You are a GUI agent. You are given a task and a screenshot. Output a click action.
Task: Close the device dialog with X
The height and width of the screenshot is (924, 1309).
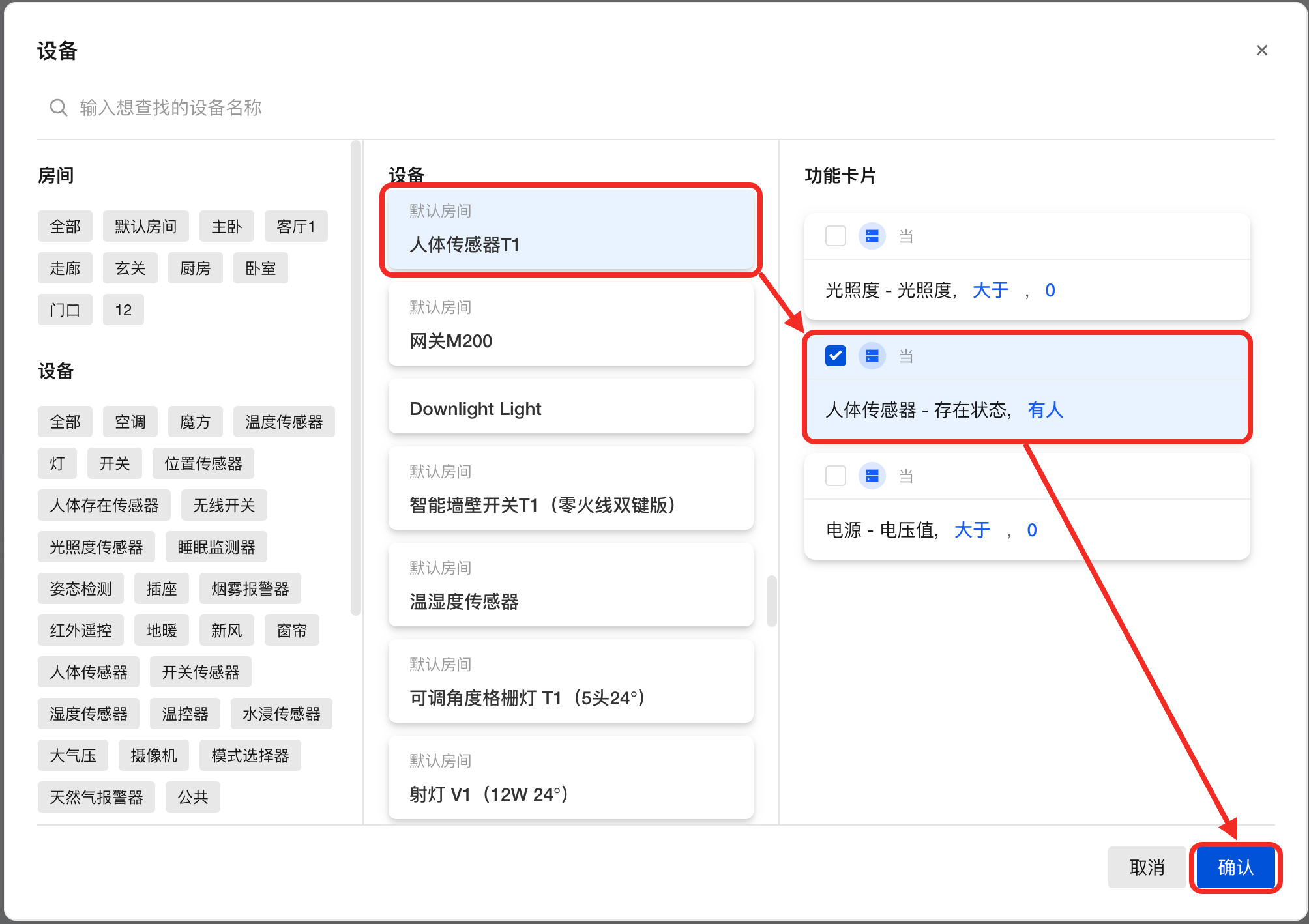1261,50
